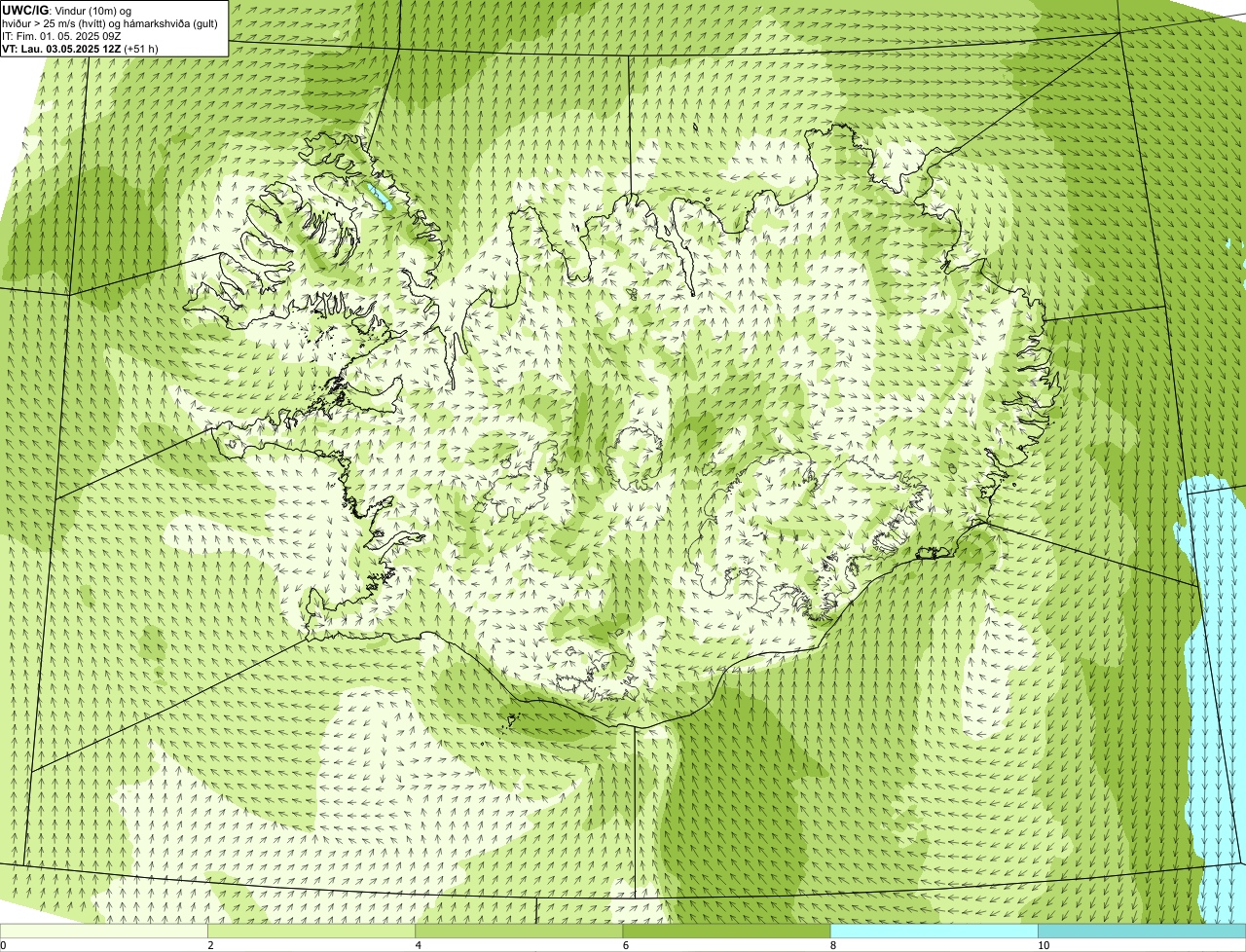The image size is (1246, 952).
Task: Select the light green 2–4 m/s scale segment
Action: point(311,932)
